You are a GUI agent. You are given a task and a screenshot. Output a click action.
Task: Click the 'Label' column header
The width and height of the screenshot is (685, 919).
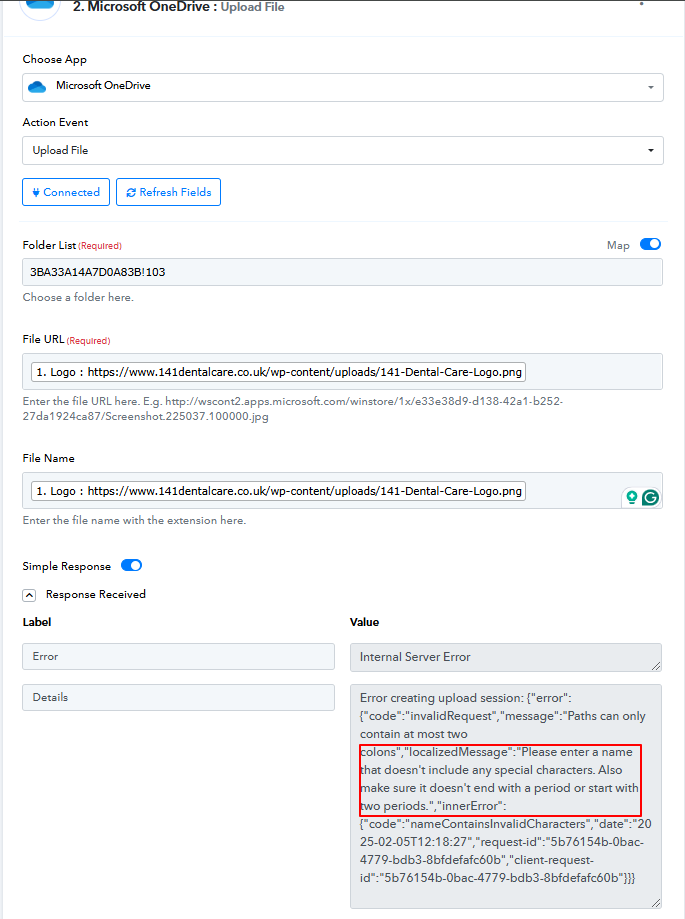[x=37, y=622]
